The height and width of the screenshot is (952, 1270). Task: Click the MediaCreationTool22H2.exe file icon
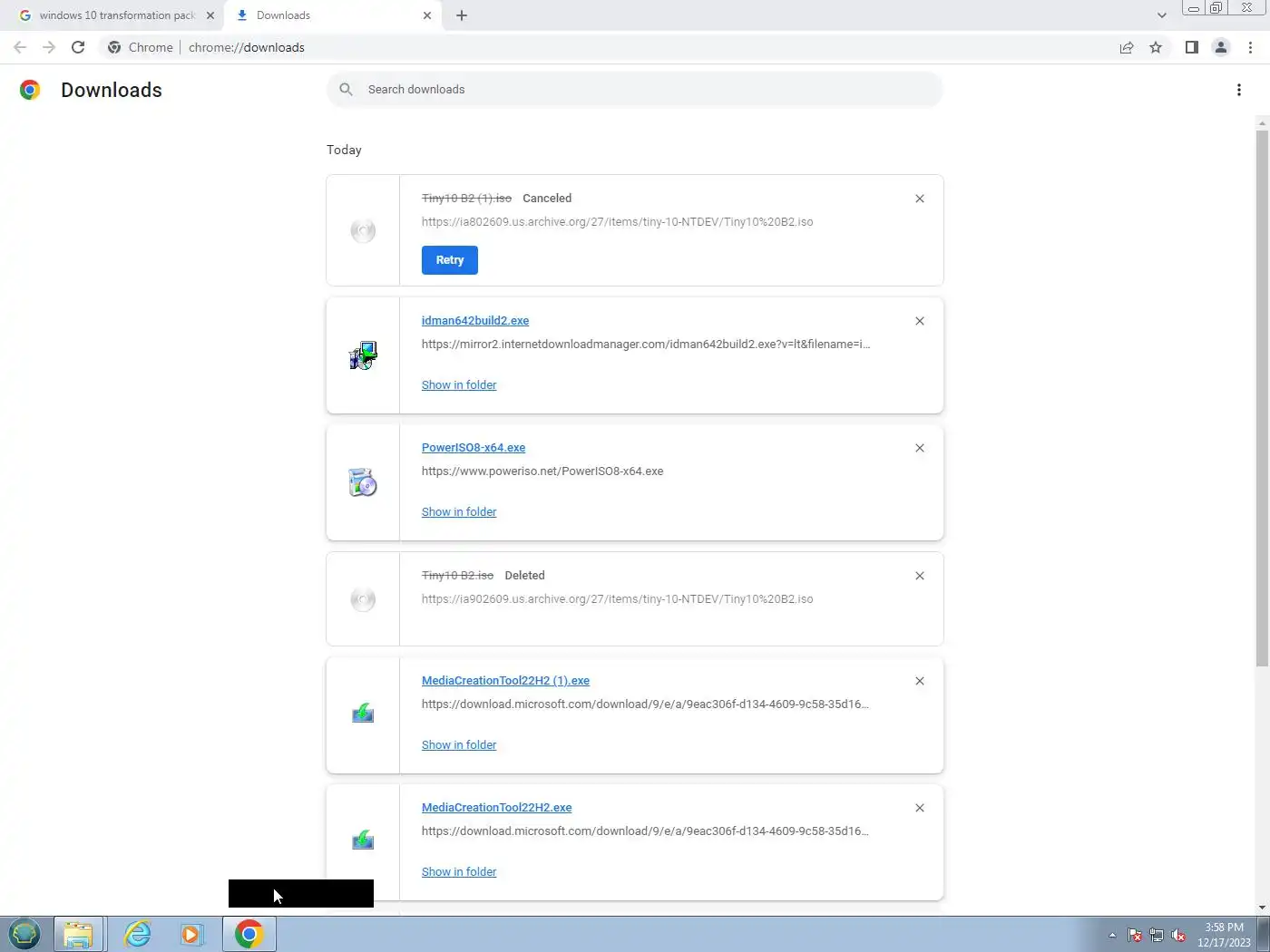363,840
